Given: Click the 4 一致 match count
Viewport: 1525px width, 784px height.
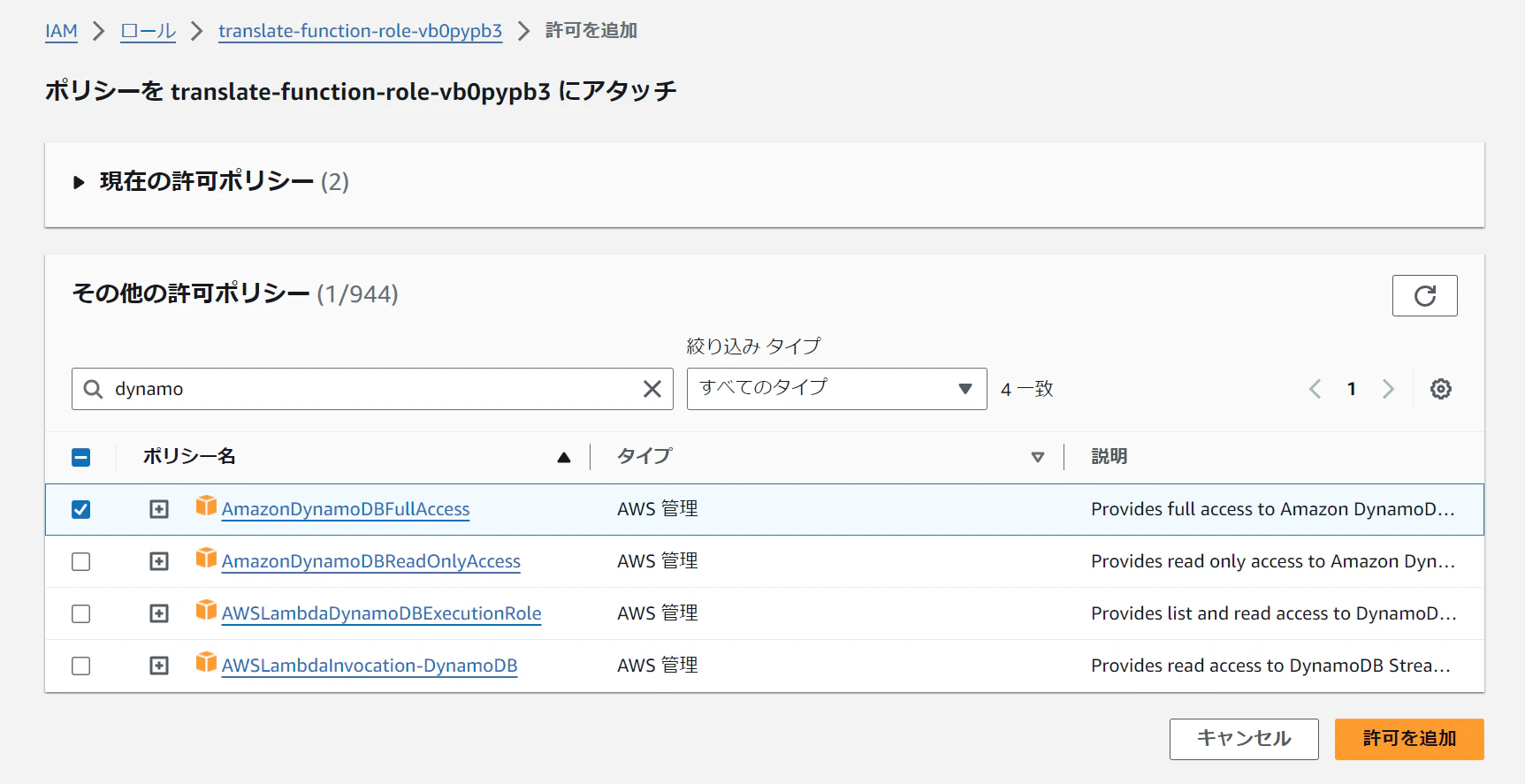Looking at the screenshot, I should coord(1026,389).
